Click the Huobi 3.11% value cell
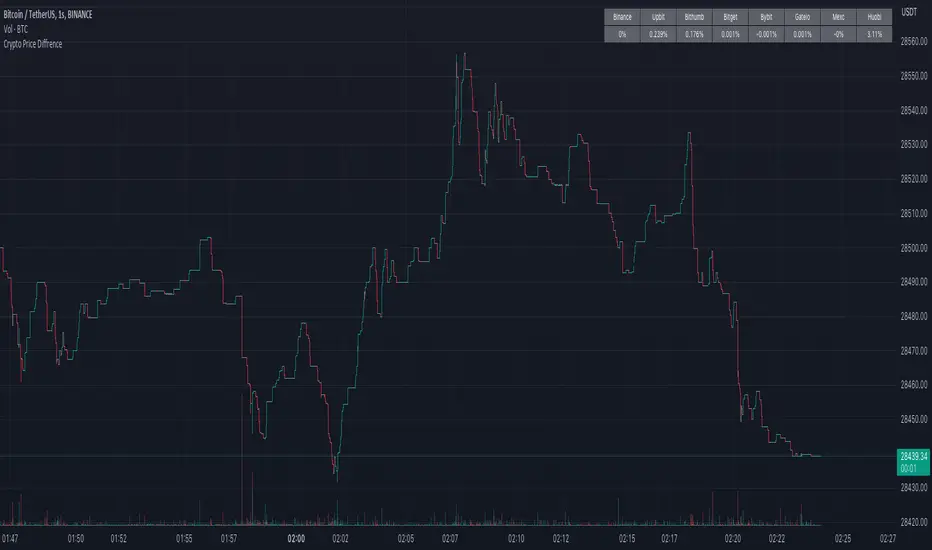This screenshot has width=932, height=550. coord(873,33)
